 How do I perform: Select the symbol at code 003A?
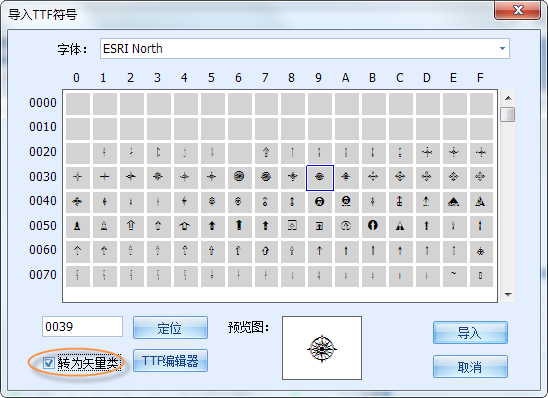click(x=346, y=178)
